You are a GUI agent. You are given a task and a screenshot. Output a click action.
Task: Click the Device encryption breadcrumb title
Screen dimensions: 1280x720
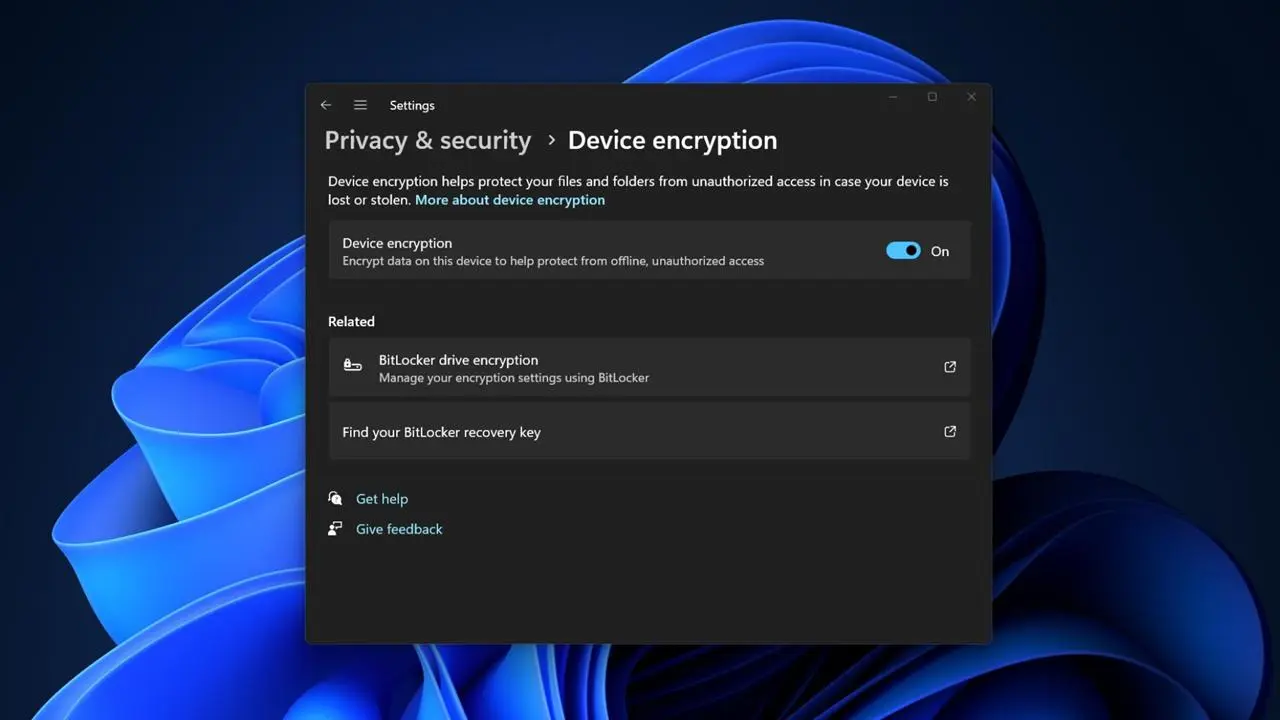(673, 140)
